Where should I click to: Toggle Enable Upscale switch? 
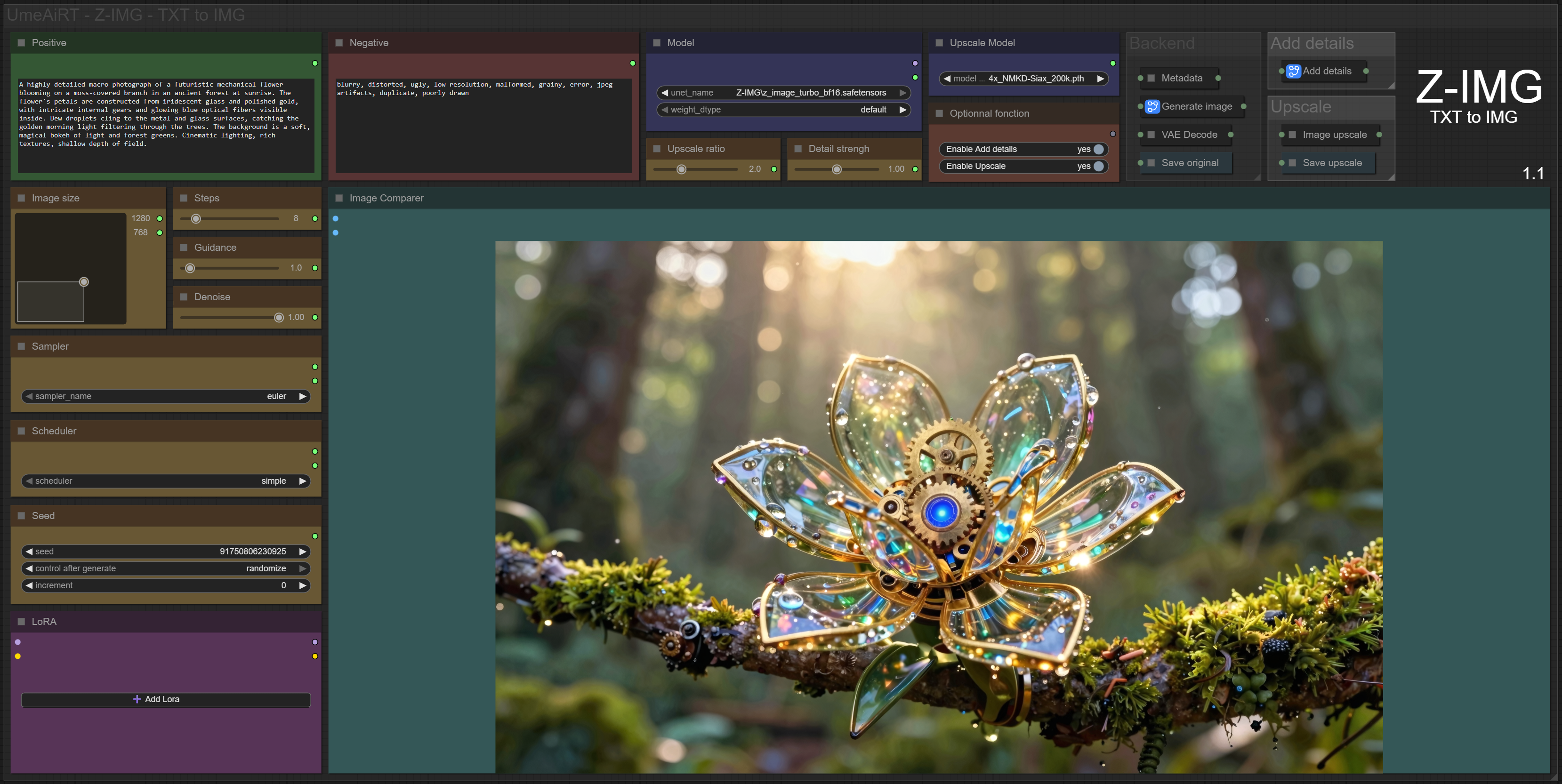click(x=1098, y=166)
